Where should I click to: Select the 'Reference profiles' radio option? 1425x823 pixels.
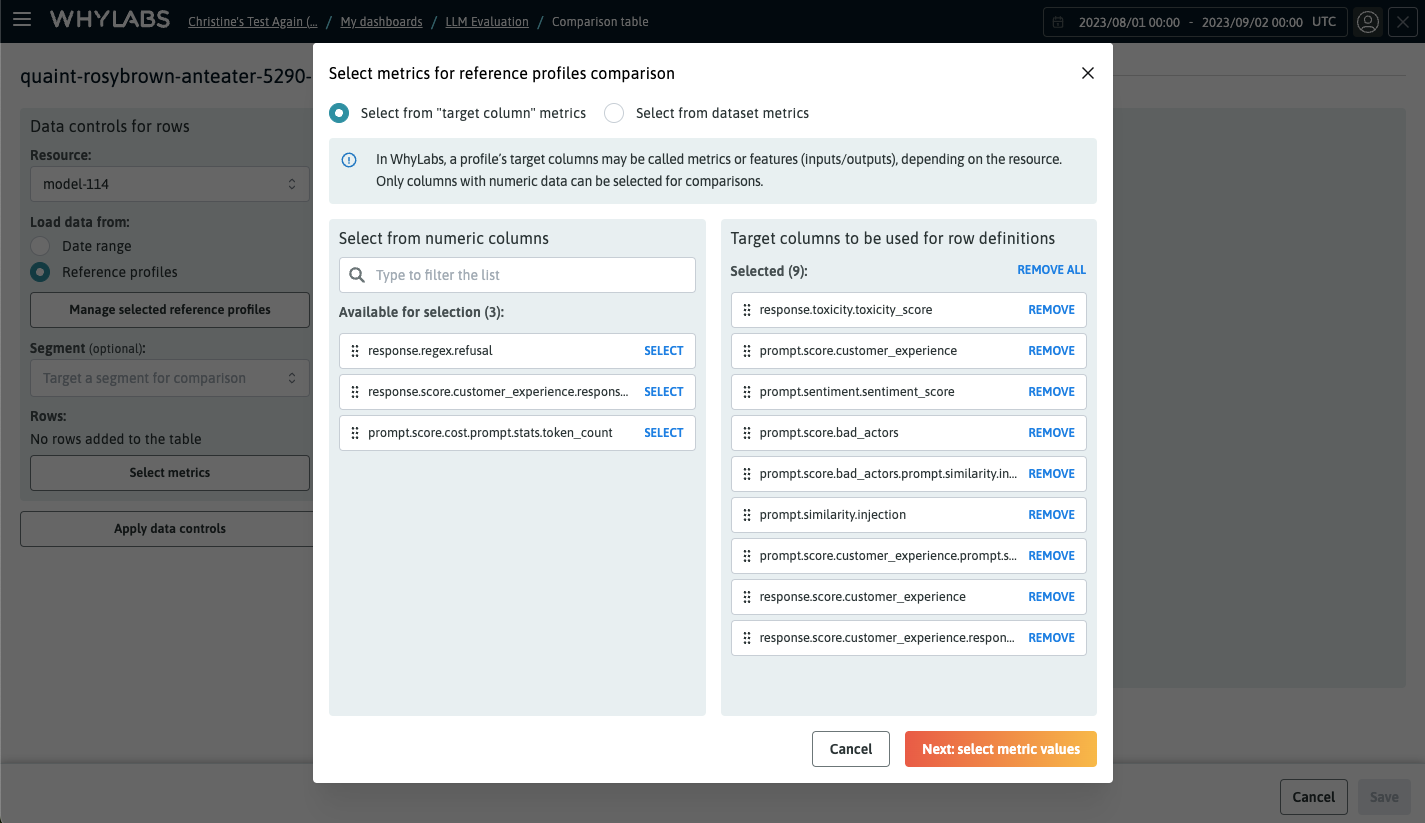[x=40, y=271]
